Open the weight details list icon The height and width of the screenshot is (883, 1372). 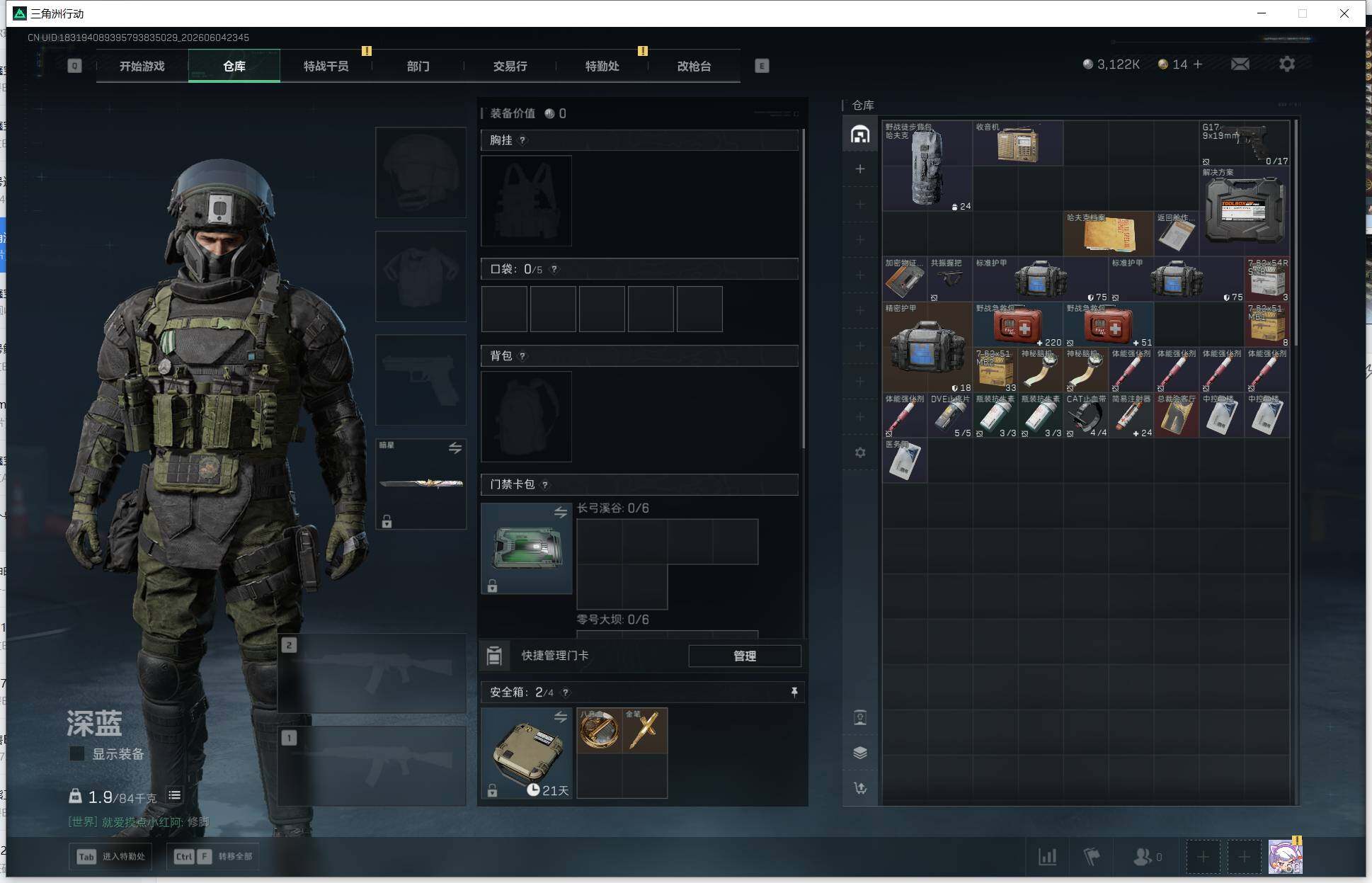(174, 796)
